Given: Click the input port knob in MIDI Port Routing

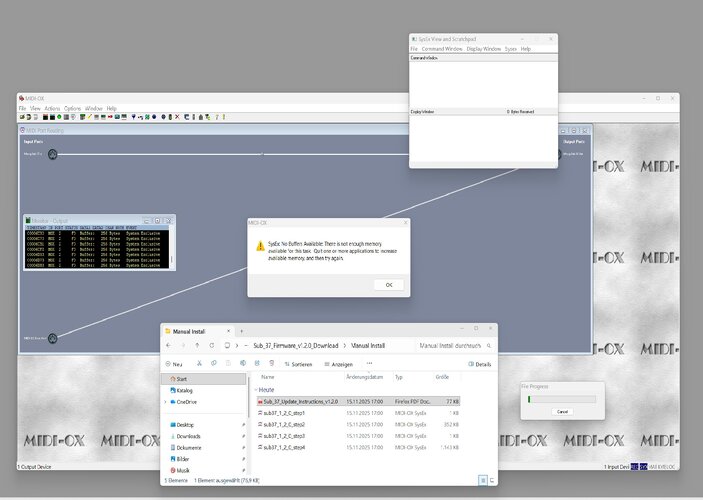Looking at the screenshot, I should pyautogui.click(x=52, y=153).
